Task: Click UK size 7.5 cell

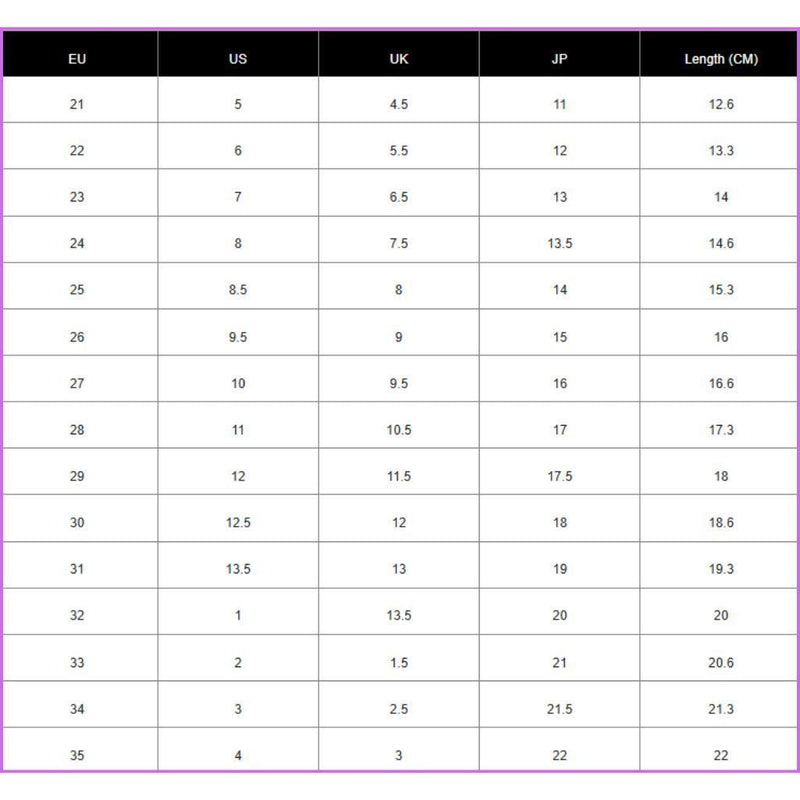Action: pyautogui.click(x=399, y=243)
